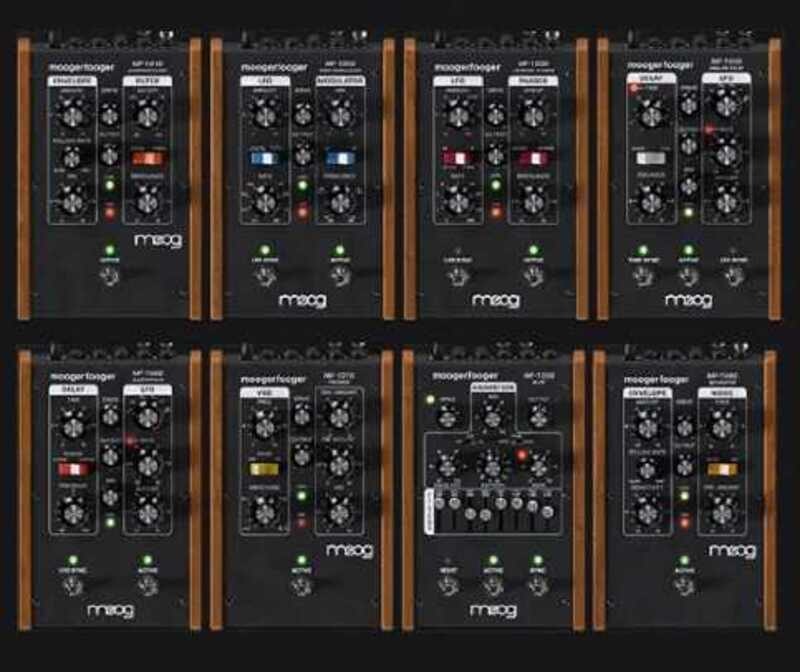Image resolution: width=800 pixels, height=672 pixels.
Task: Flip the red rocker switch on the bottom-row Delay pedal
Action: [x=72, y=469]
